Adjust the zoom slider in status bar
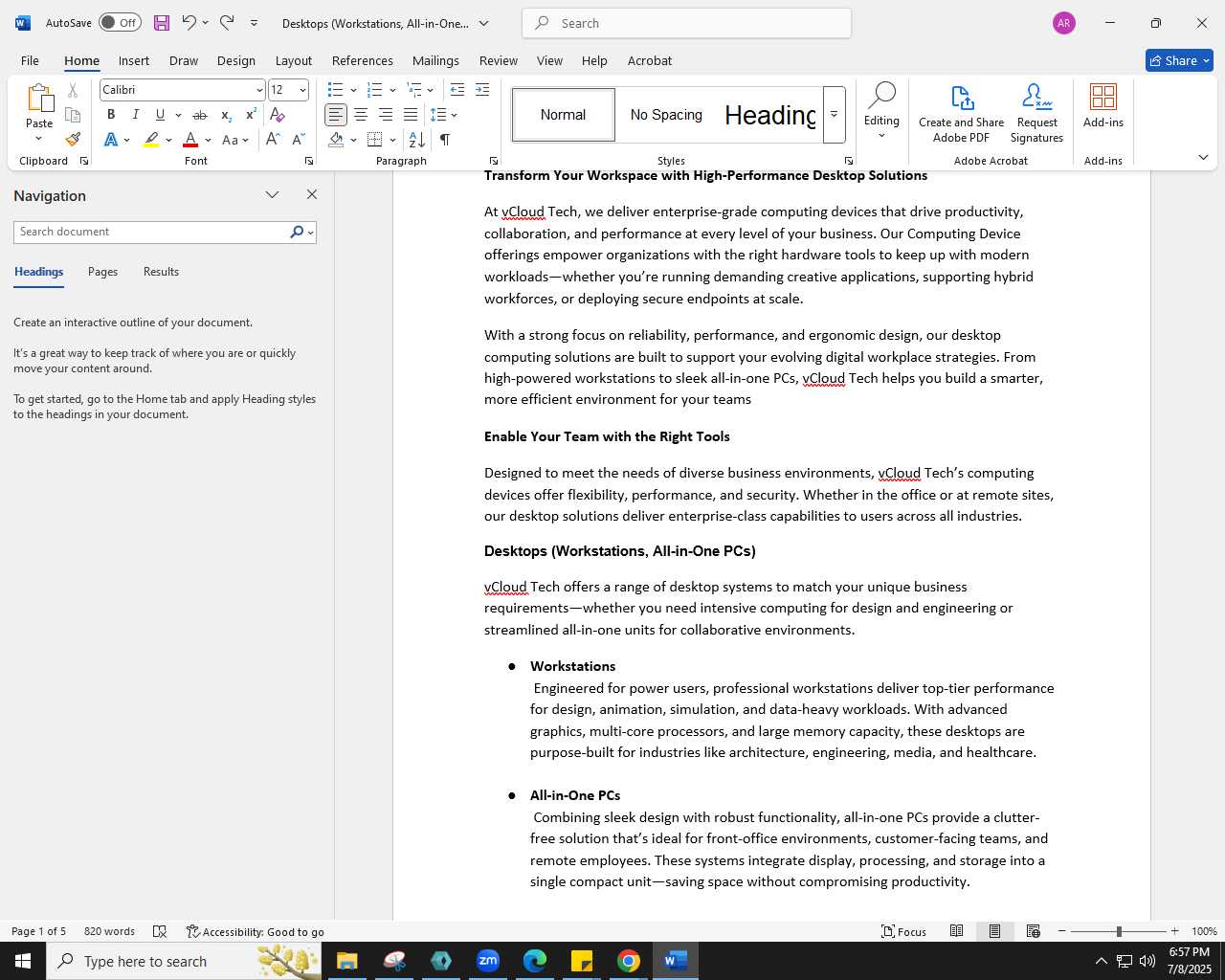 click(1119, 931)
